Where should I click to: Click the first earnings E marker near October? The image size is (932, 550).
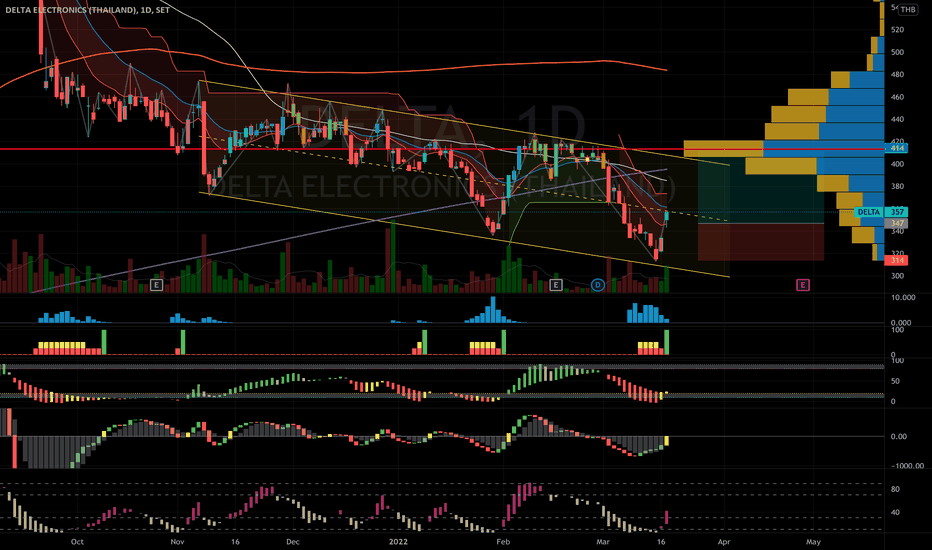pyautogui.click(x=156, y=285)
